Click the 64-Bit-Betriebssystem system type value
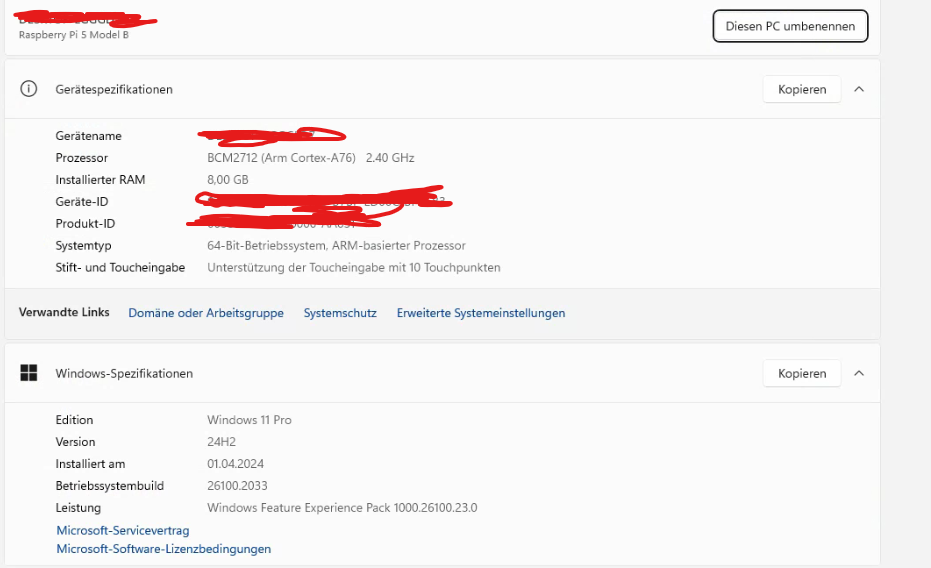The height and width of the screenshot is (568, 931). pyautogui.click(x=337, y=245)
